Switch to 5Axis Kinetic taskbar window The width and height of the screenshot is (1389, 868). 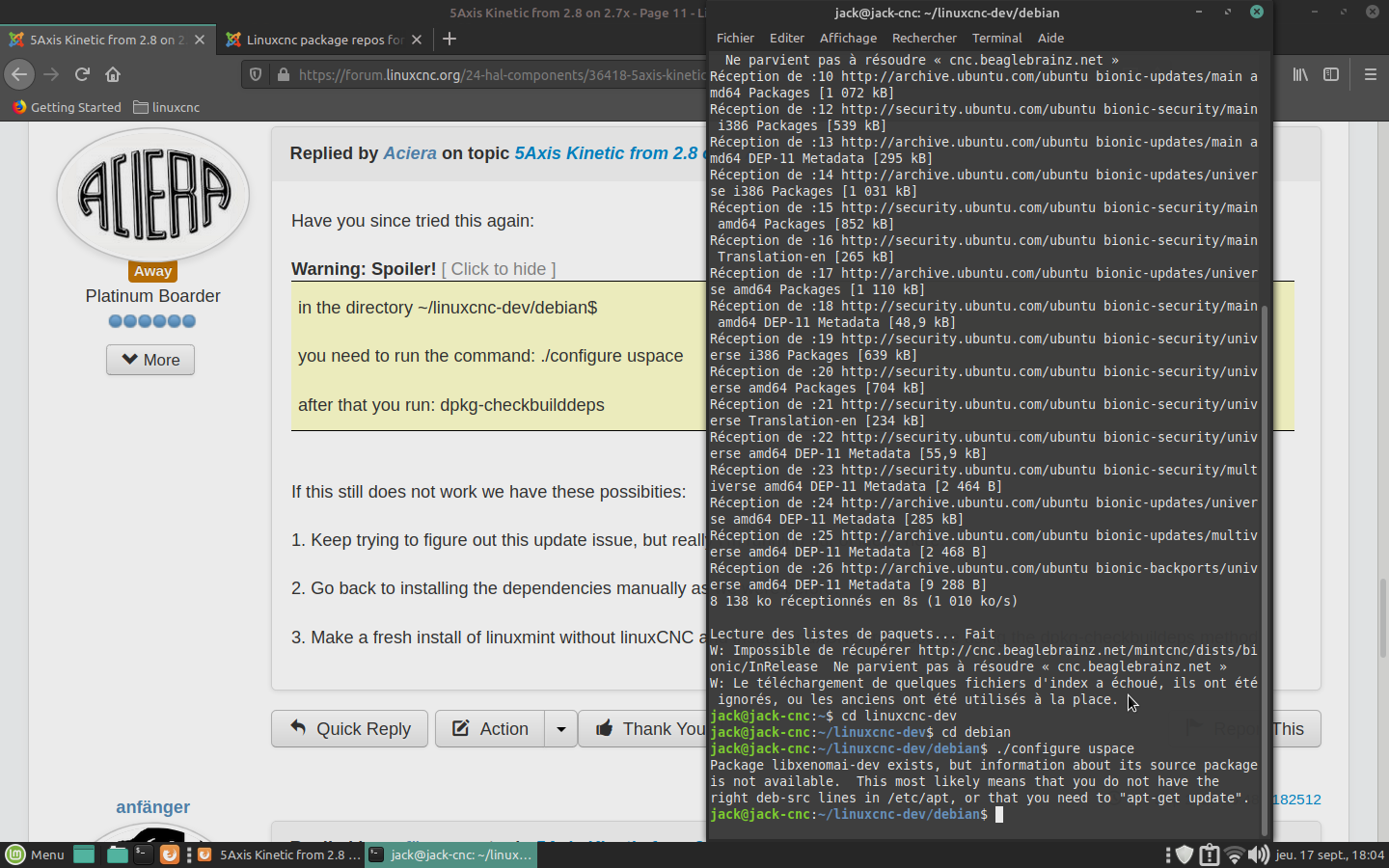[x=279, y=854]
